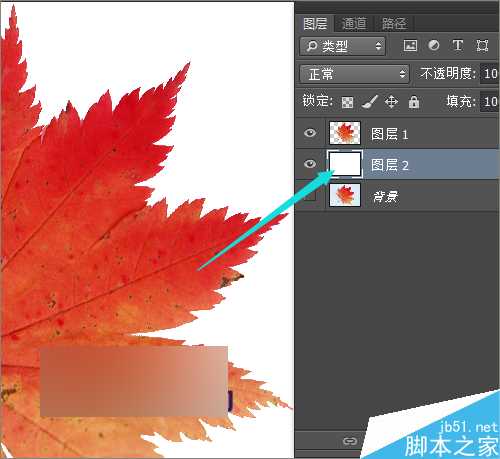Image resolution: width=500 pixels, height=459 pixels.
Task: Open the 正常 blend mode dropdown
Action: pyautogui.click(x=354, y=74)
